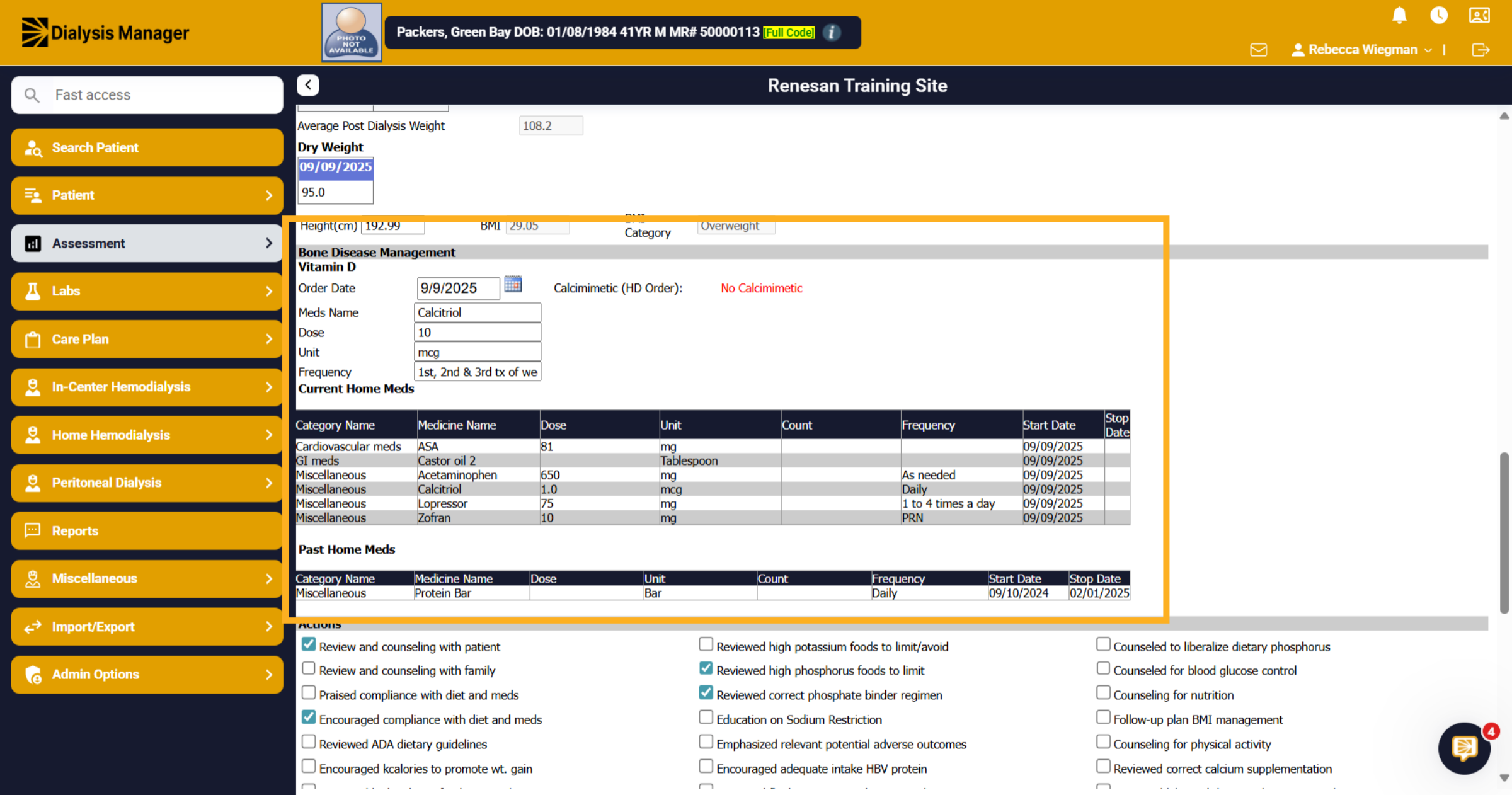
Task: Enable Counseled for blood glucose control
Action: coord(1103,668)
